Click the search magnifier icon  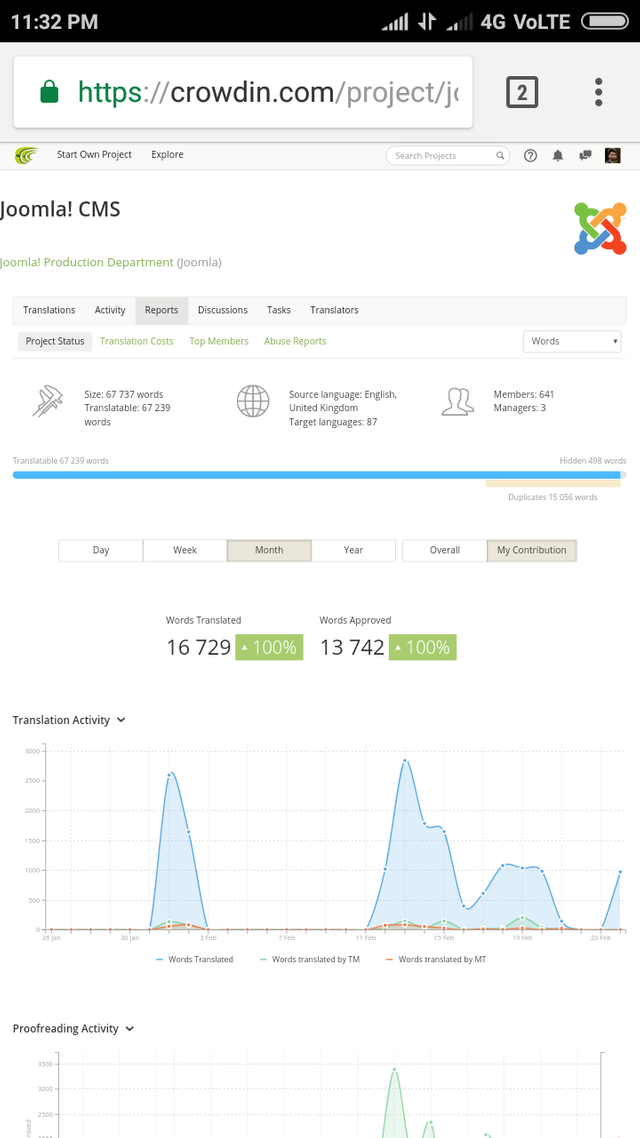pos(500,155)
